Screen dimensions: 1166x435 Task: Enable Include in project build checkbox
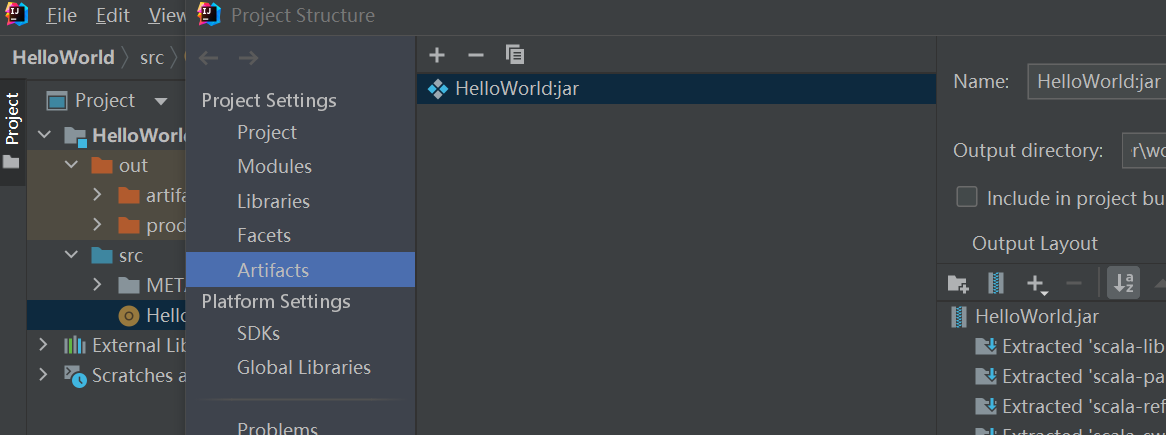click(x=967, y=197)
